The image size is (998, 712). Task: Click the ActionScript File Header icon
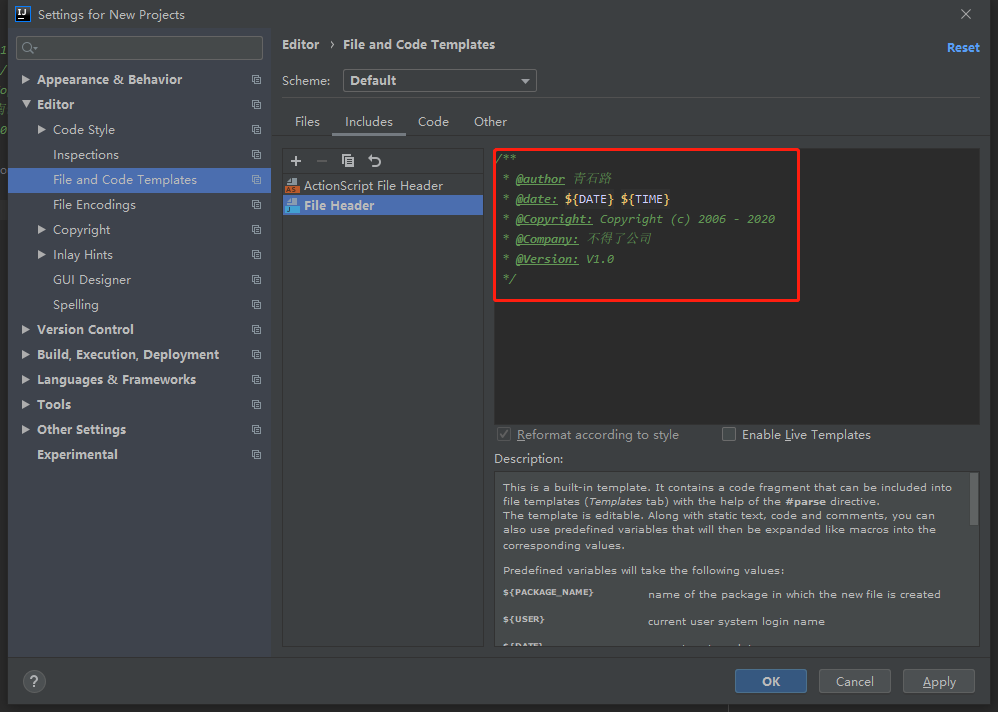point(292,186)
